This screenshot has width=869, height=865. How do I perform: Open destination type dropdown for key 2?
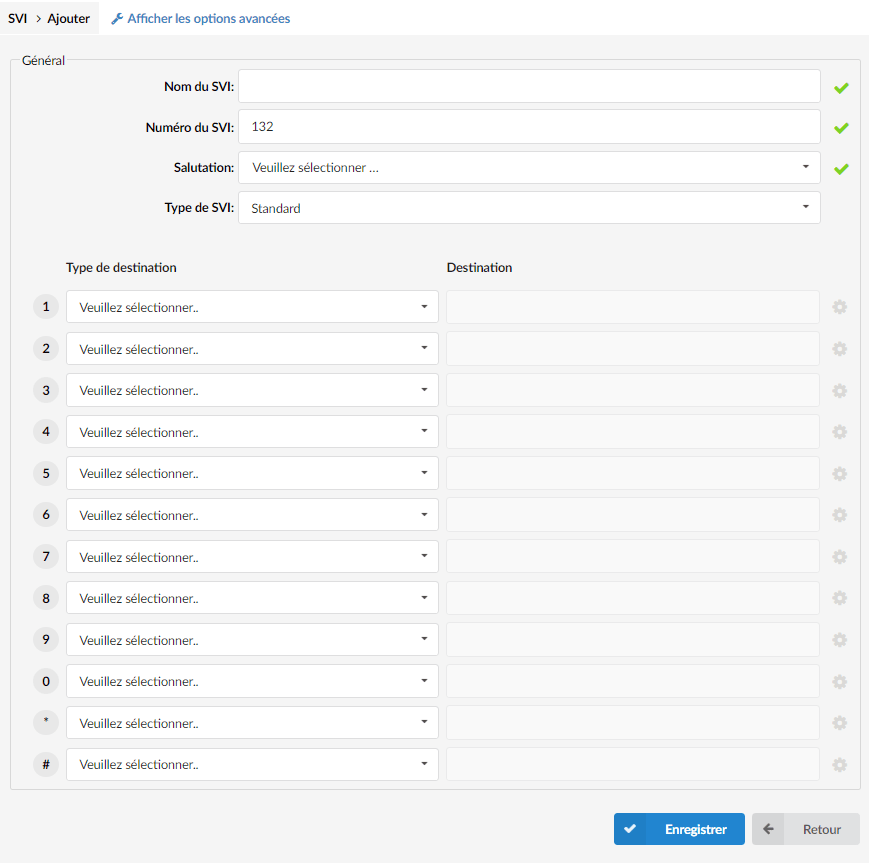point(252,349)
